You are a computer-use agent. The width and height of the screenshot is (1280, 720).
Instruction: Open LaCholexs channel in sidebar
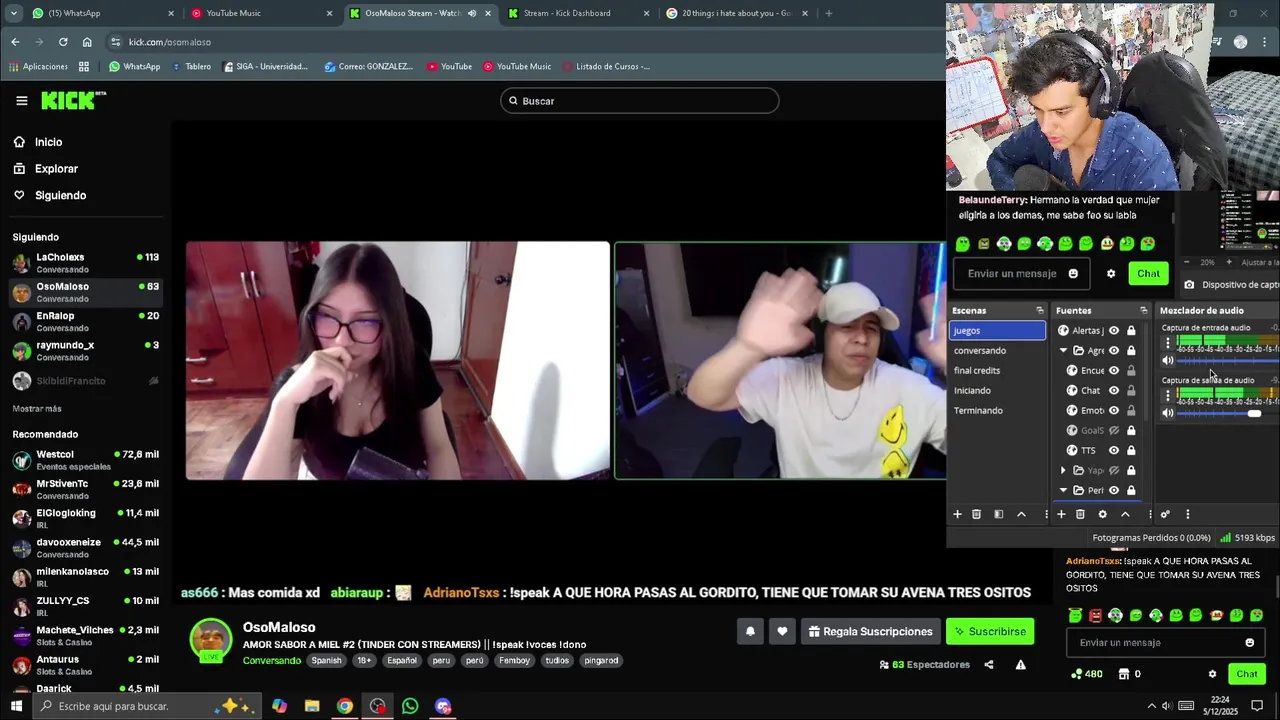point(85,263)
